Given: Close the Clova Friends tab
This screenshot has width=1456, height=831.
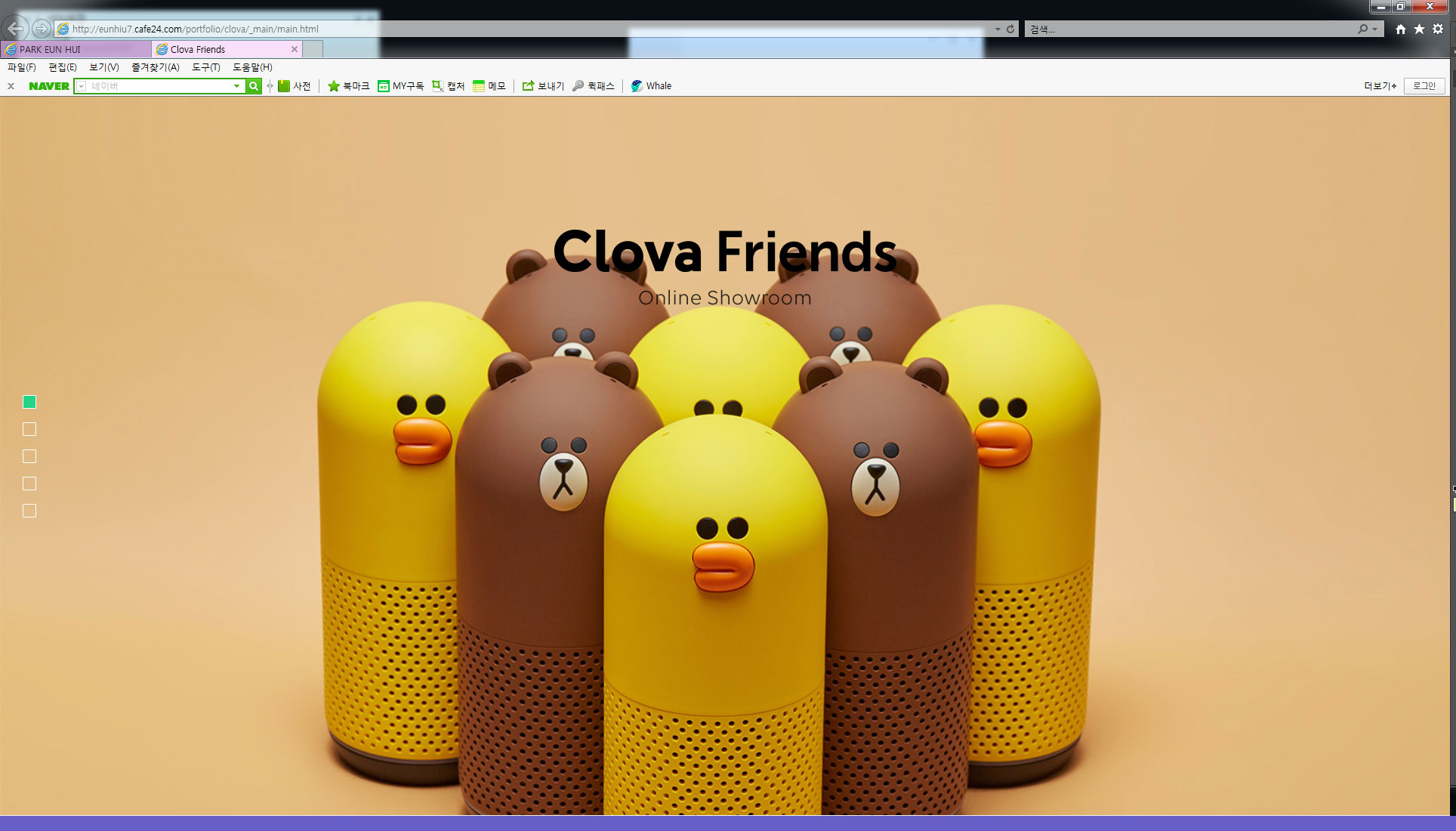Looking at the screenshot, I should (x=295, y=49).
